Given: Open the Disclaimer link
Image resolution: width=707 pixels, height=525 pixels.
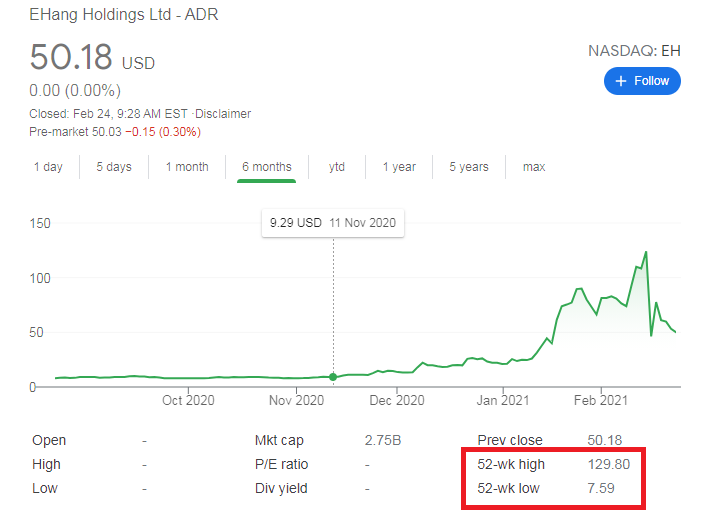Looking at the screenshot, I should coord(223,114).
